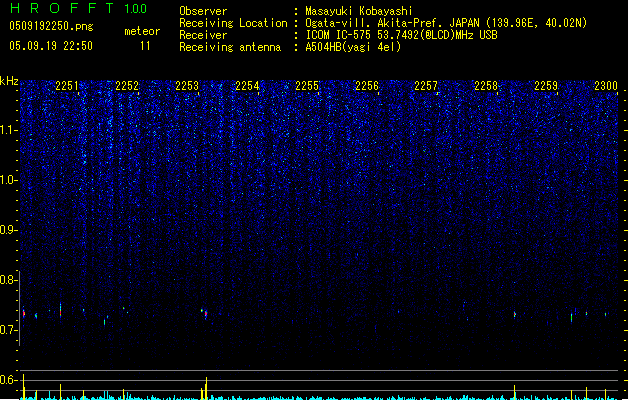Click the HROFFT 1.0.0 title text
629x400 pixels.
(x=78, y=8)
